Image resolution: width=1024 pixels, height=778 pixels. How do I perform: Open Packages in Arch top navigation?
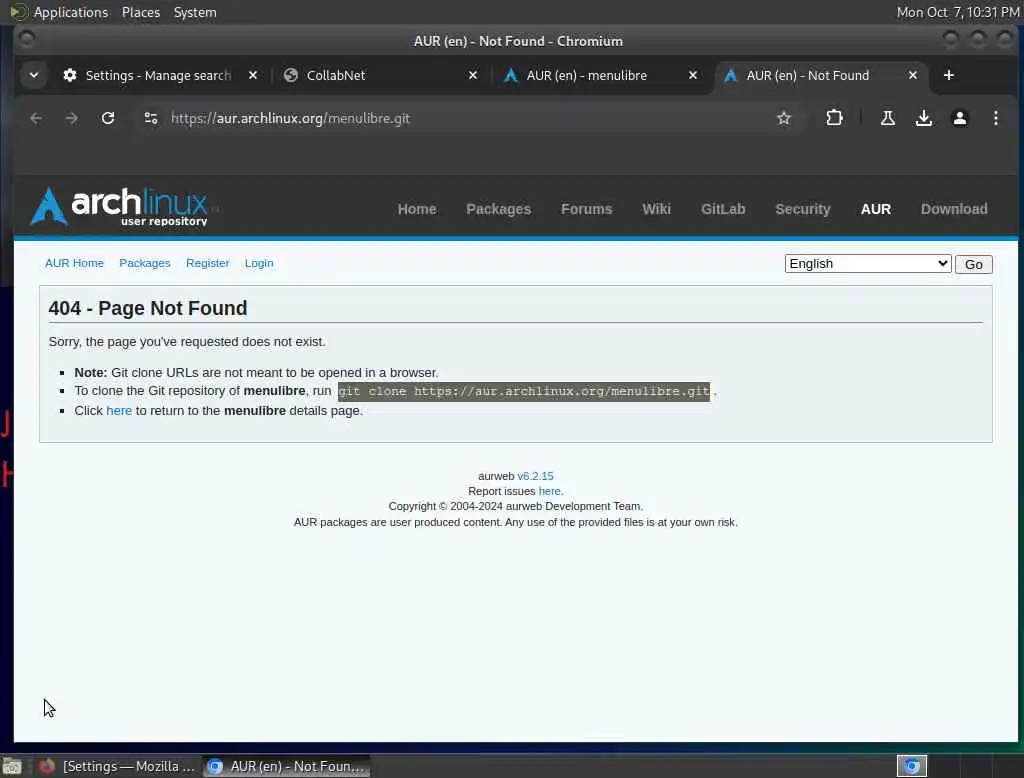coord(498,209)
